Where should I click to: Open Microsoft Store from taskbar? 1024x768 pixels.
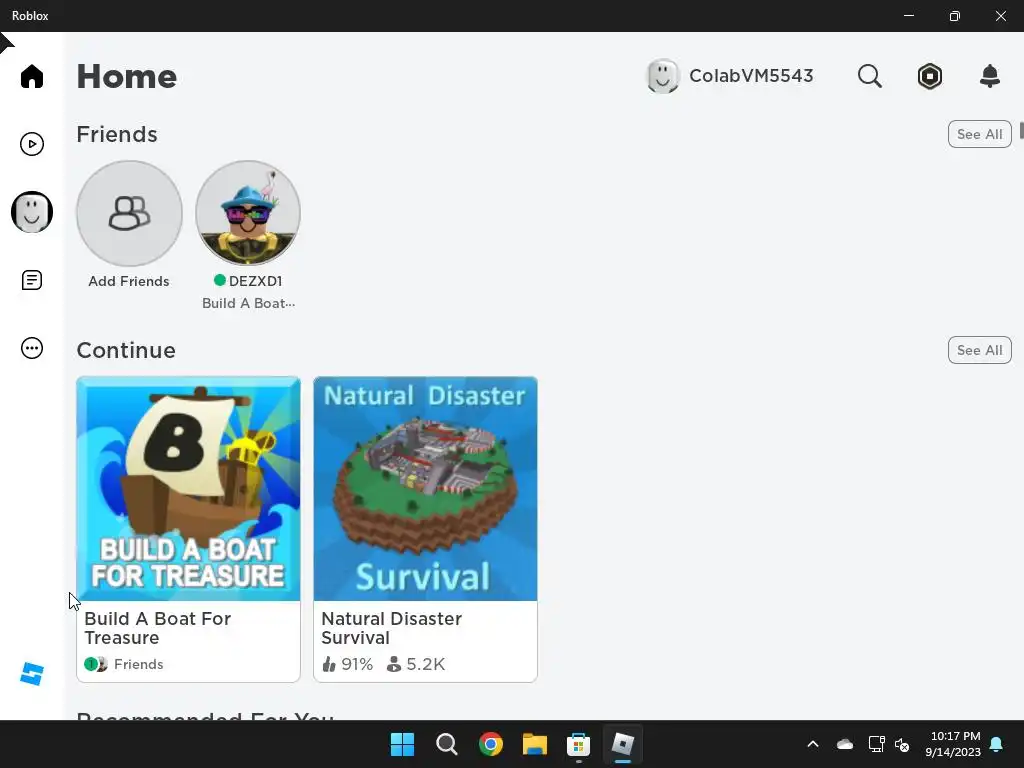coord(578,744)
